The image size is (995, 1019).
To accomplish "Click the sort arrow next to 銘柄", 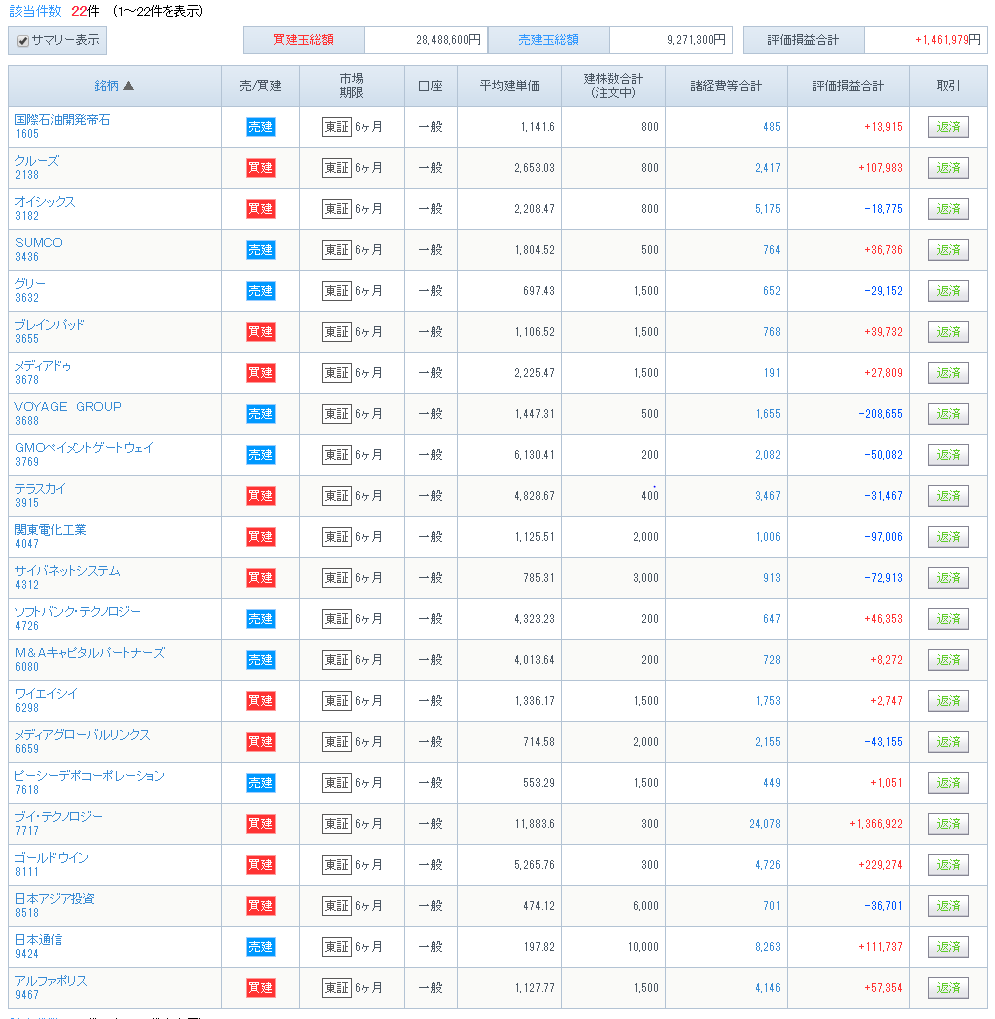I will 128,86.
